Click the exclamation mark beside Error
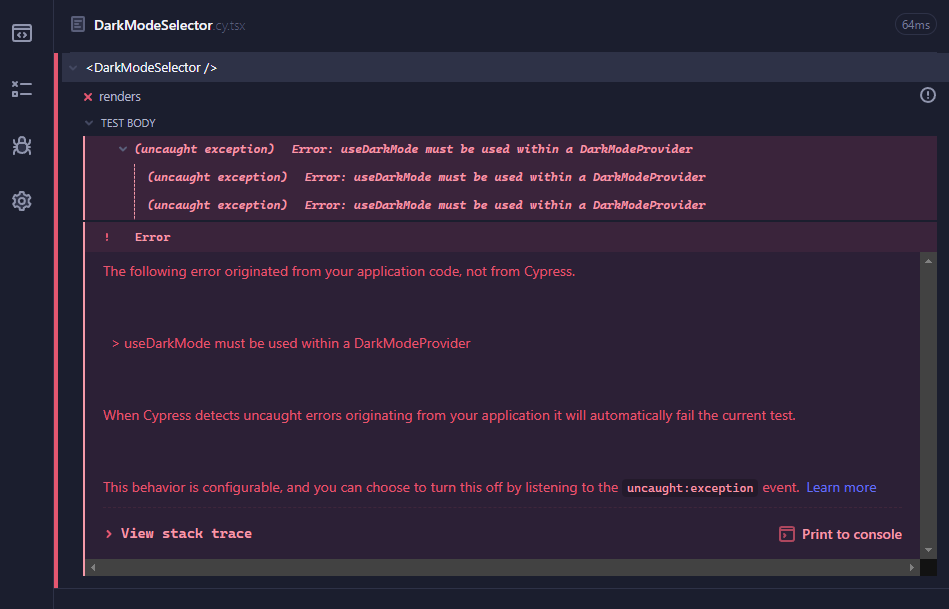 pos(107,237)
